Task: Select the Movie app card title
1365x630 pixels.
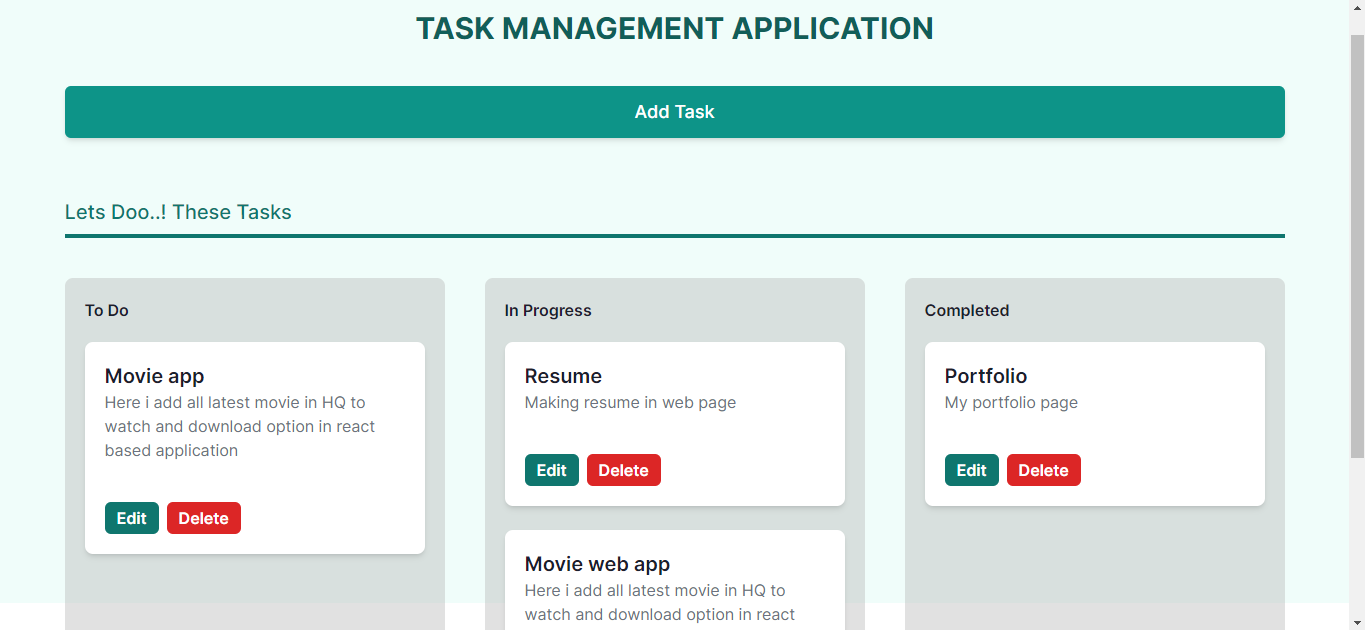Action: (154, 376)
